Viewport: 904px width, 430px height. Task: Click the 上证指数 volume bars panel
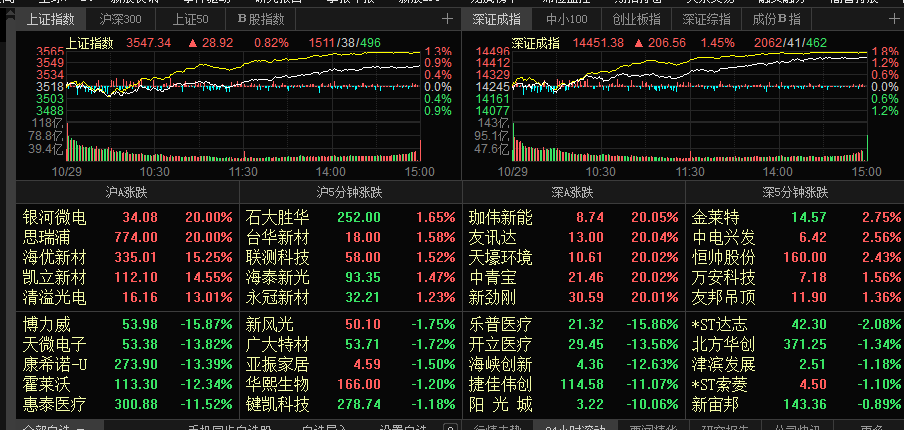point(243,141)
